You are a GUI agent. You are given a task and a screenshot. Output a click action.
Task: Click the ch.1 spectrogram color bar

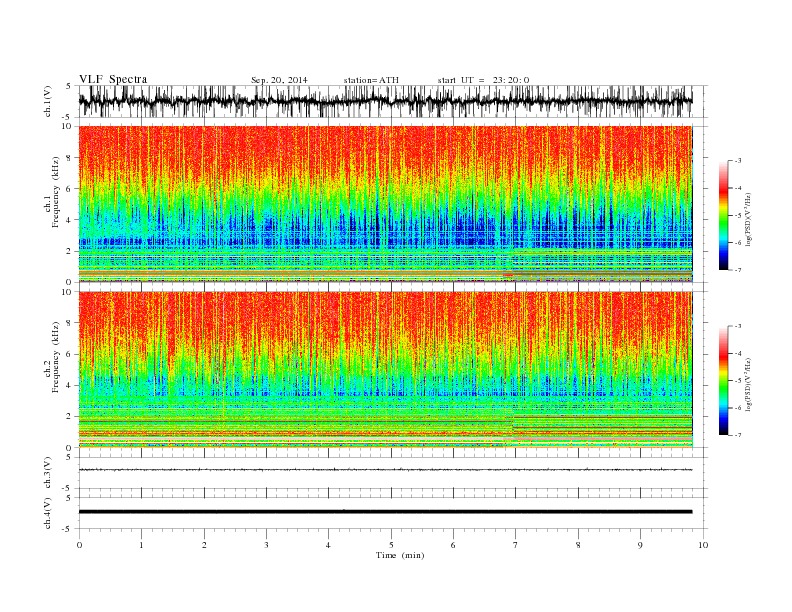pos(723,215)
